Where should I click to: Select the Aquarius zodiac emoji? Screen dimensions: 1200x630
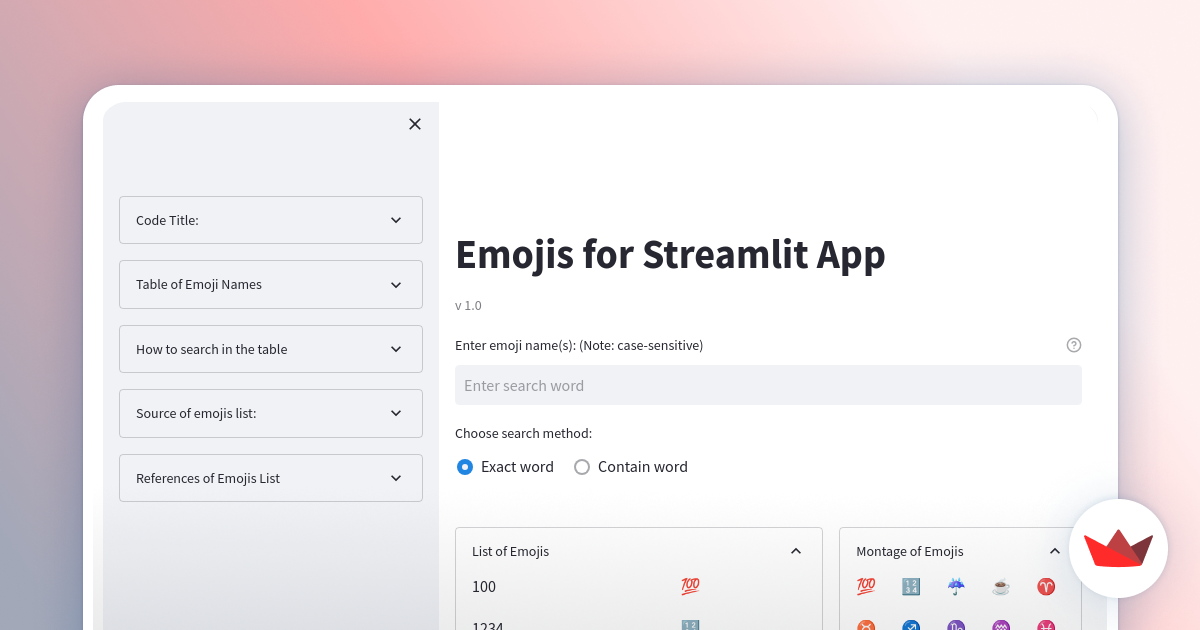[x=1000, y=626]
